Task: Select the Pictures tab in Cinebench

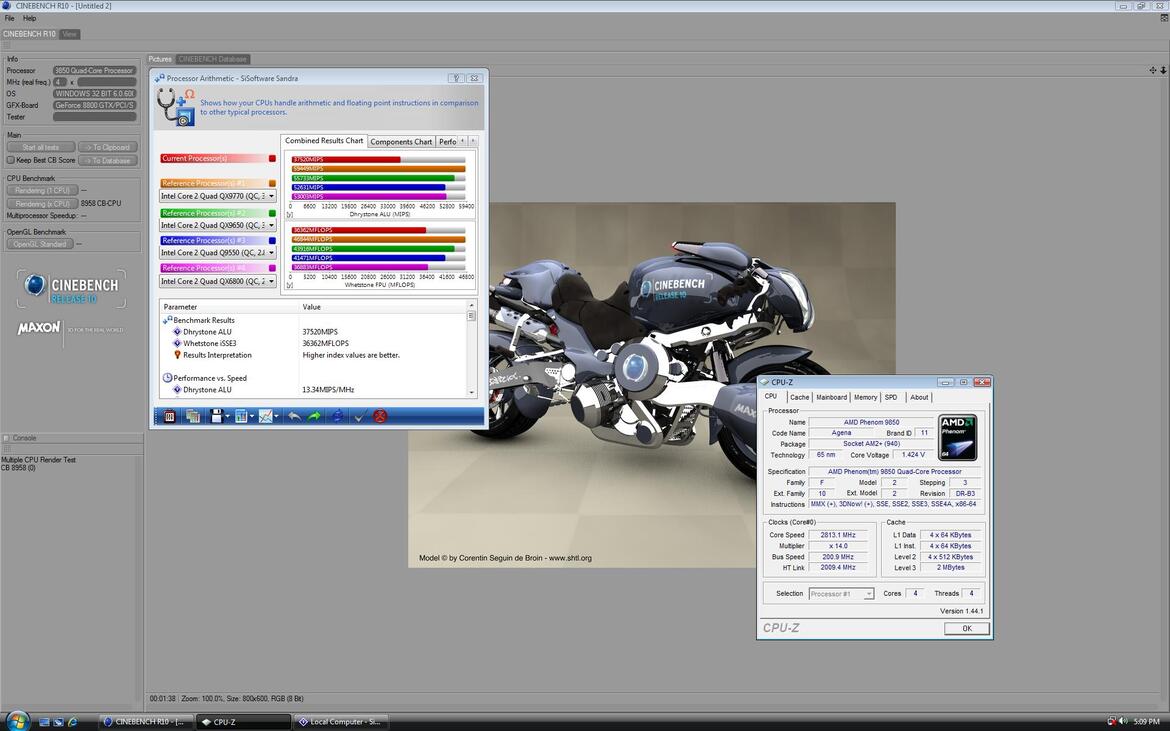Action: tap(160, 59)
